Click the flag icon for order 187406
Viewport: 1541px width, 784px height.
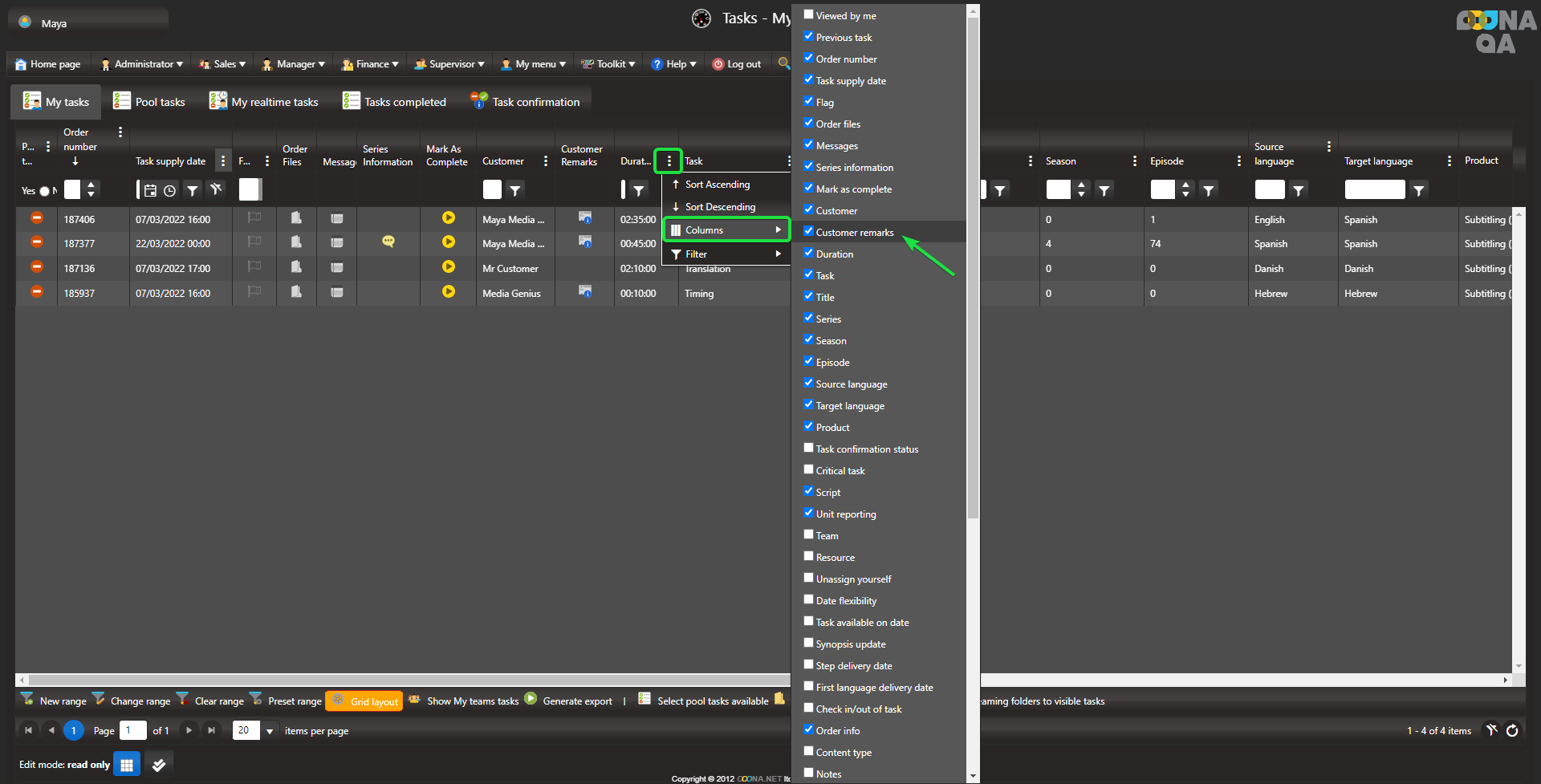pos(254,218)
